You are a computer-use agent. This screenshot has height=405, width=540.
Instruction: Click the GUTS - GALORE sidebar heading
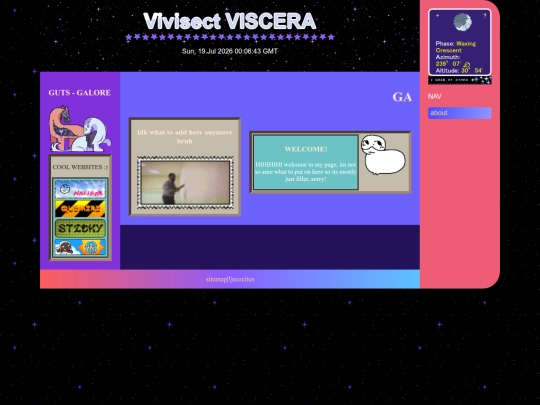coord(80,93)
